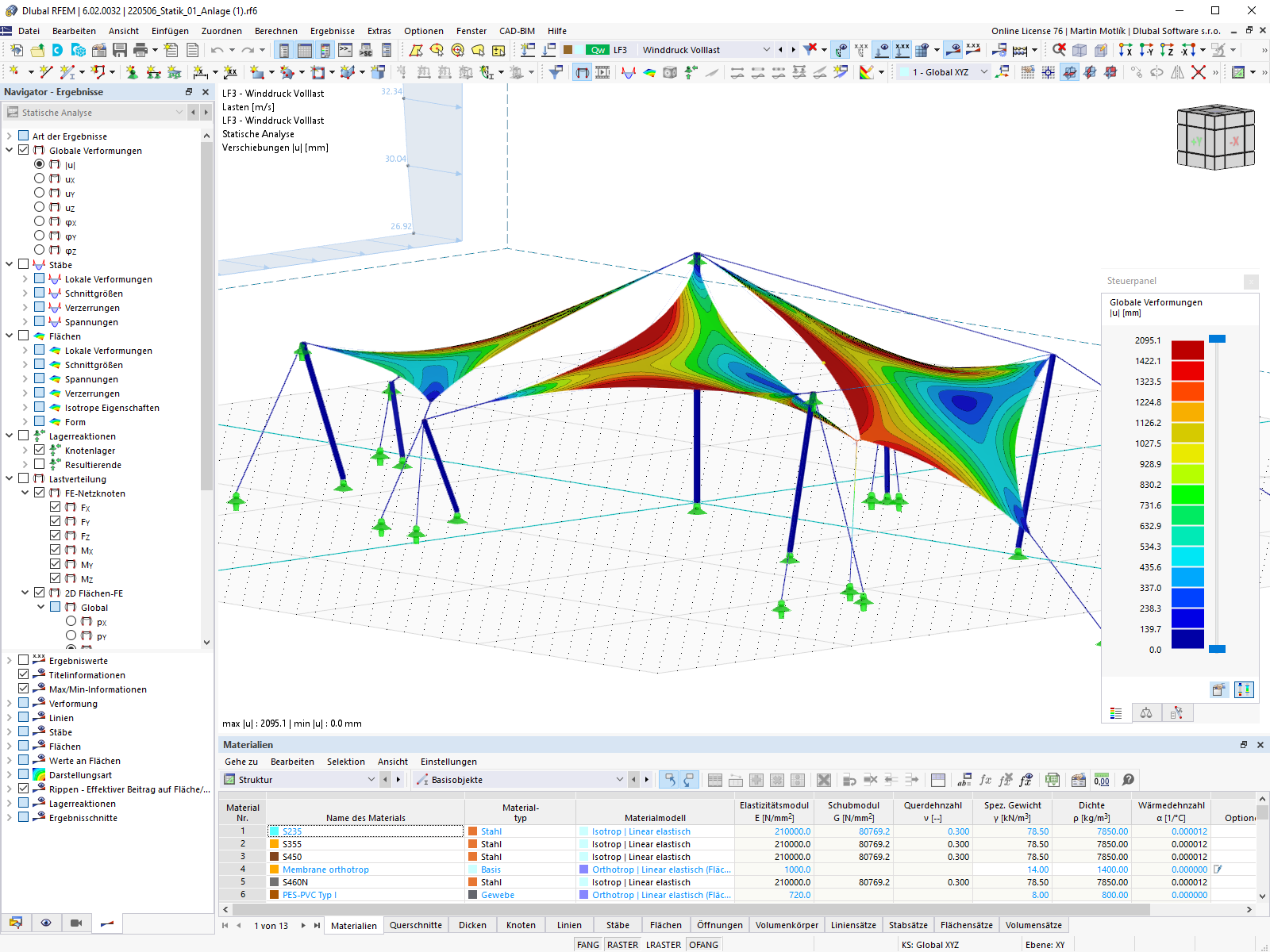Open the formula fx icon in Materialien toolbar

984,780
